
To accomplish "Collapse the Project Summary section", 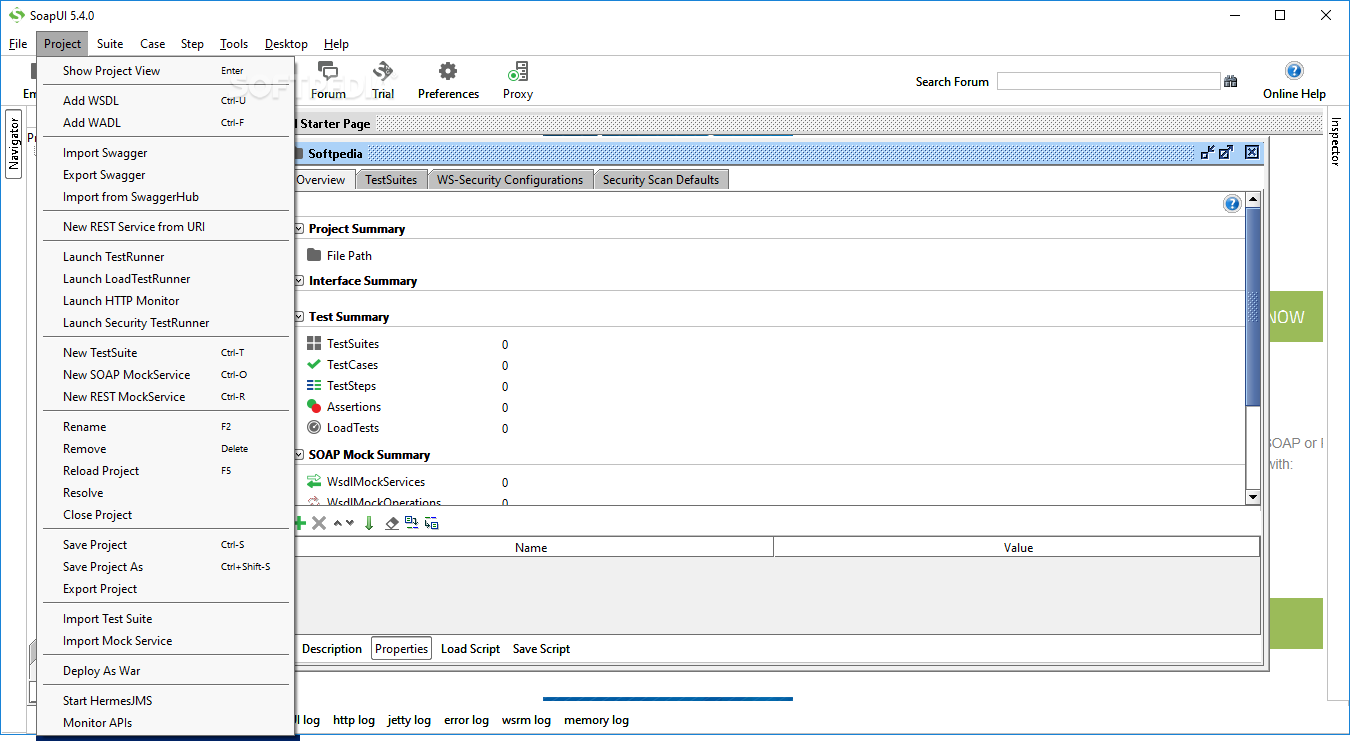I will [x=298, y=228].
